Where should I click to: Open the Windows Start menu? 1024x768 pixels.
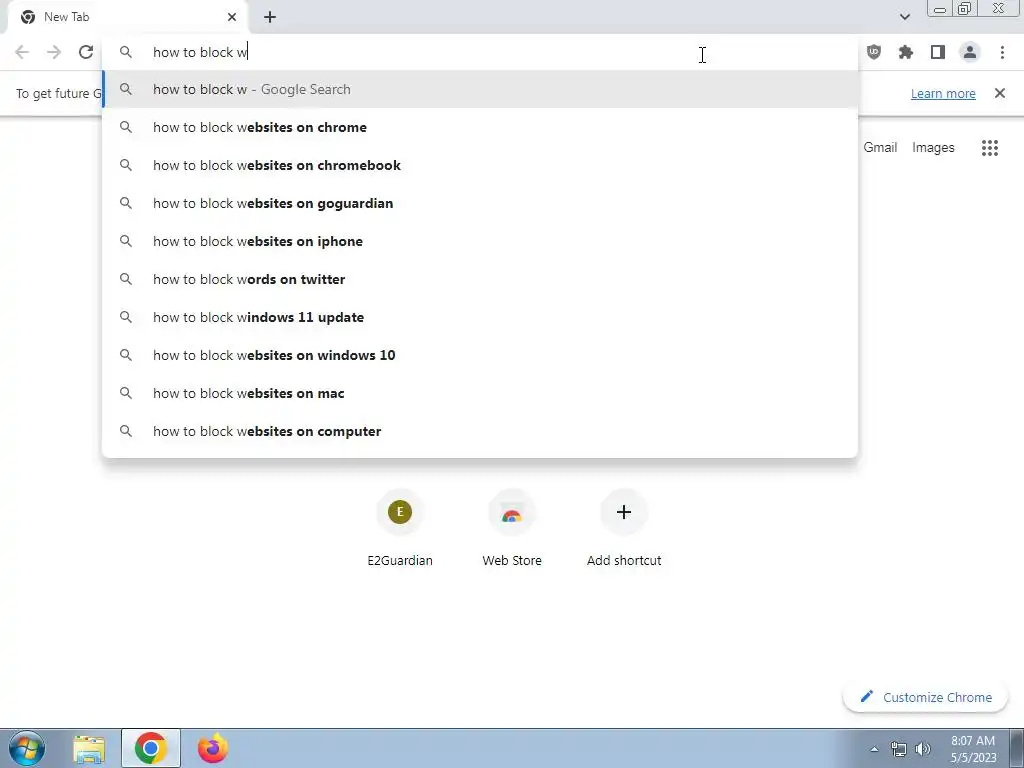point(27,748)
